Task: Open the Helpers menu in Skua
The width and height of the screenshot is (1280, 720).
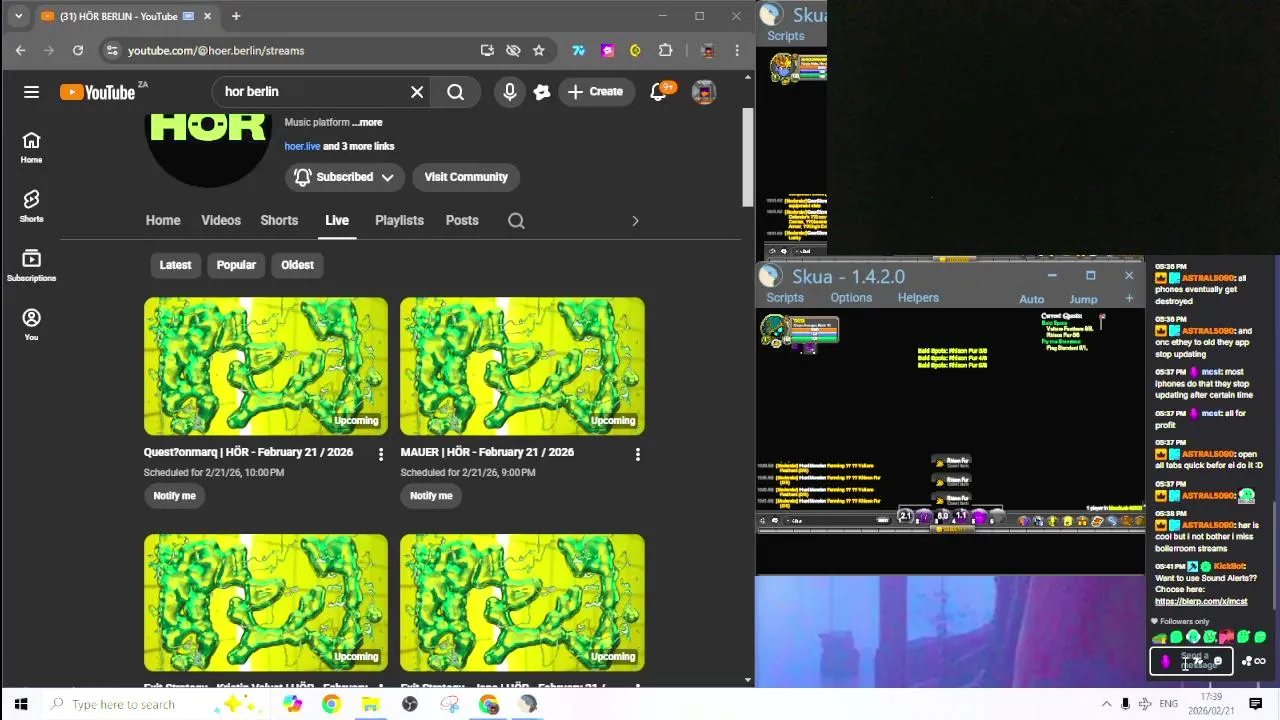Action: (x=918, y=298)
